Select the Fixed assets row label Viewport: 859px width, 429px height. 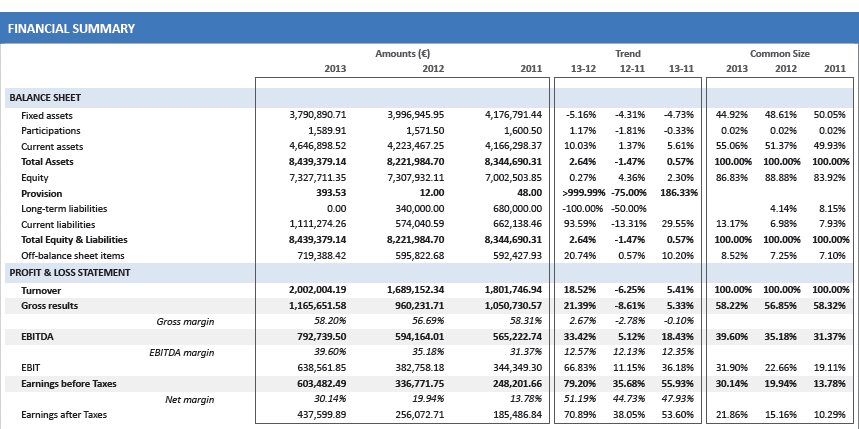point(46,116)
